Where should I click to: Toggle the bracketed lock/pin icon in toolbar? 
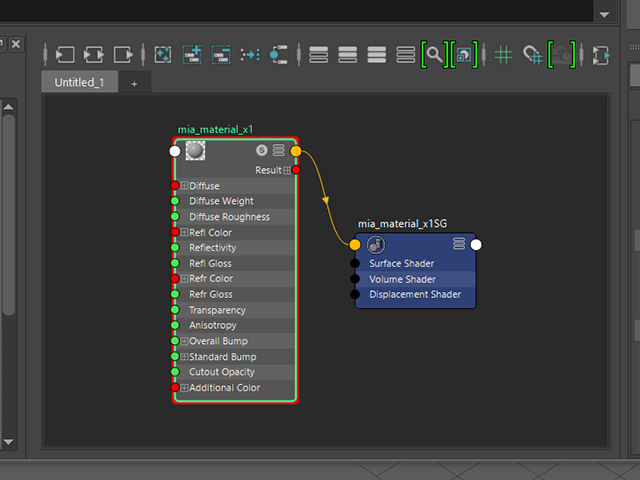[562, 55]
